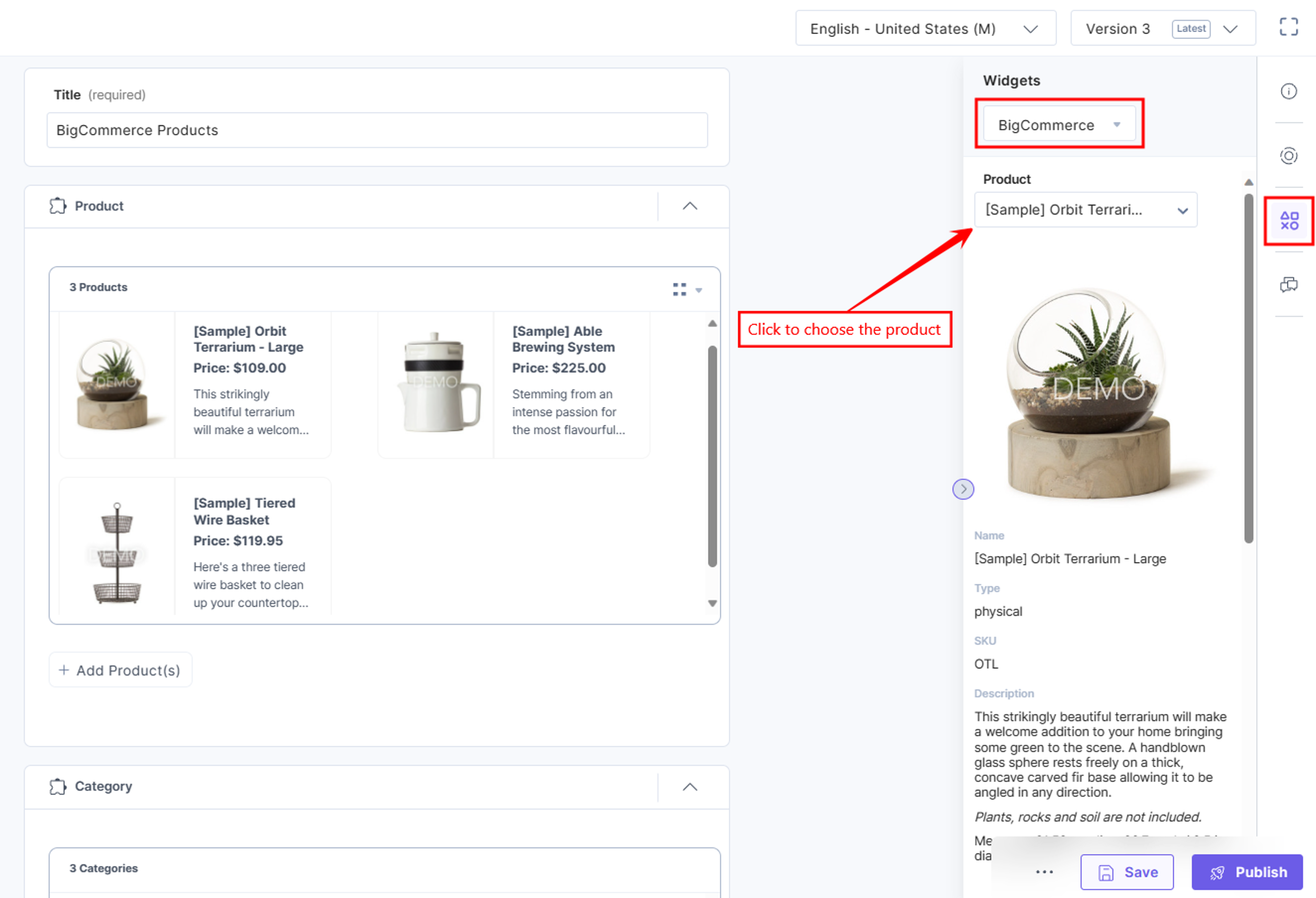Click the grid view icon in the 3 Products header
The width and height of the screenshot is (1316, 898).
[679, 289]
